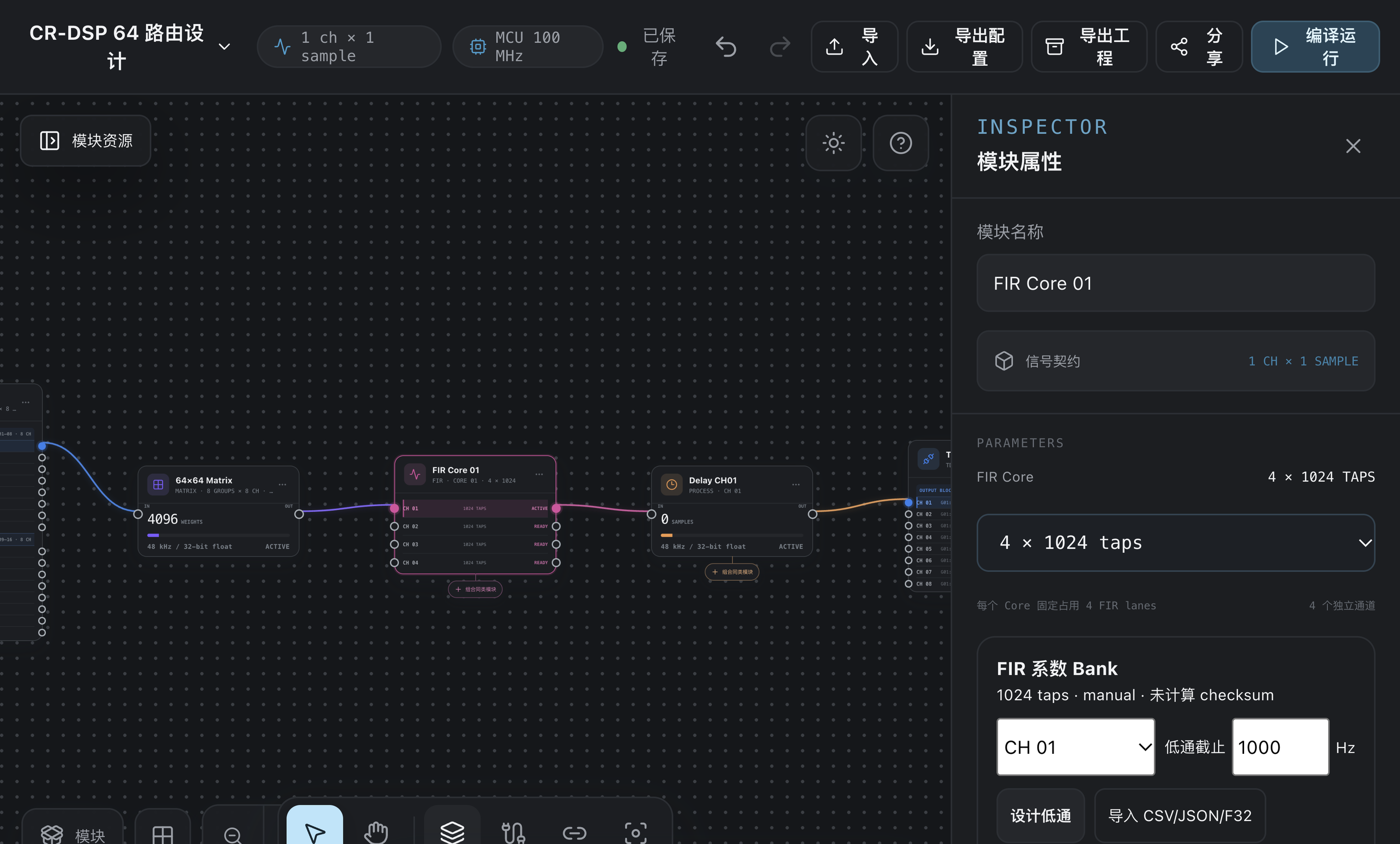Click the Delay CH01 samples progress bar
This screenshot has width=1400, height=844.
[732, 535]
